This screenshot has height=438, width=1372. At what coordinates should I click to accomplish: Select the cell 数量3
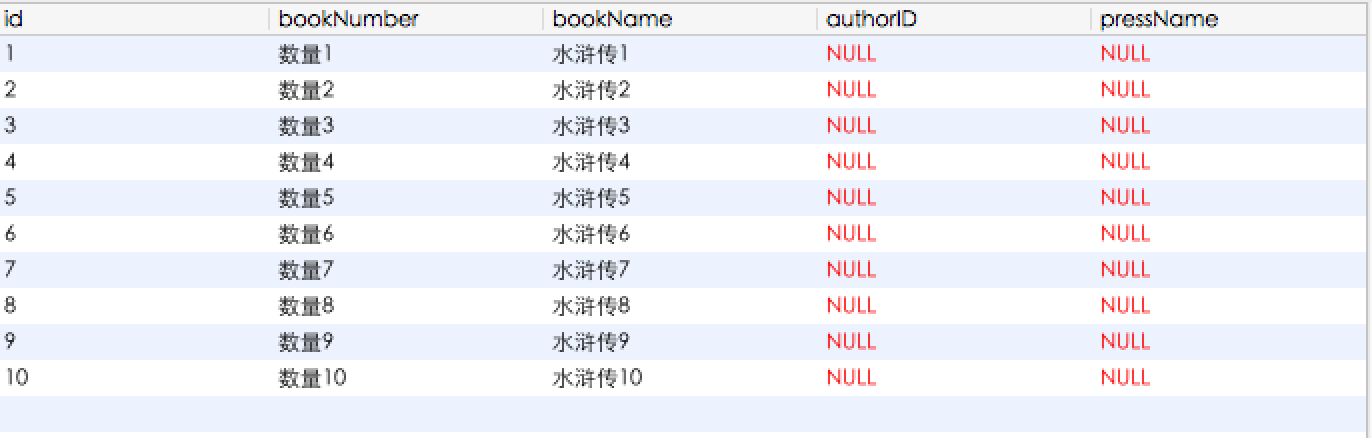(407, 126)
